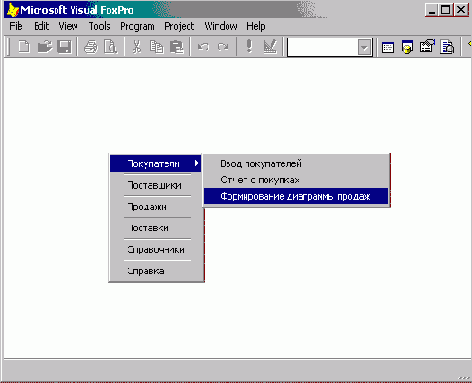This screenshot has height=383, width=472.
Task: Close the Visual FoxPro window
Action: pos(461,10)
